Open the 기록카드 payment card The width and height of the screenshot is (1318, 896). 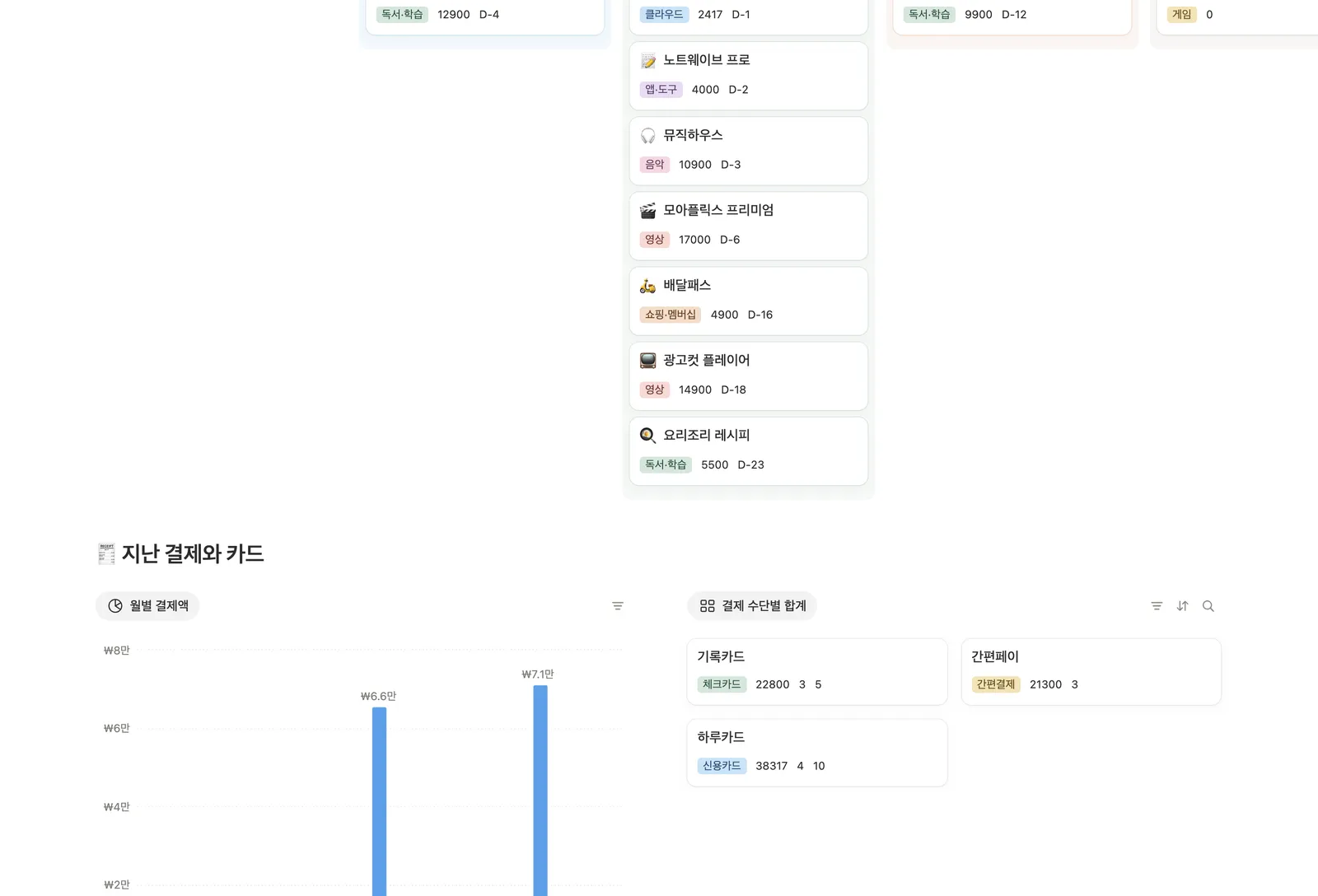coord(817,671)
